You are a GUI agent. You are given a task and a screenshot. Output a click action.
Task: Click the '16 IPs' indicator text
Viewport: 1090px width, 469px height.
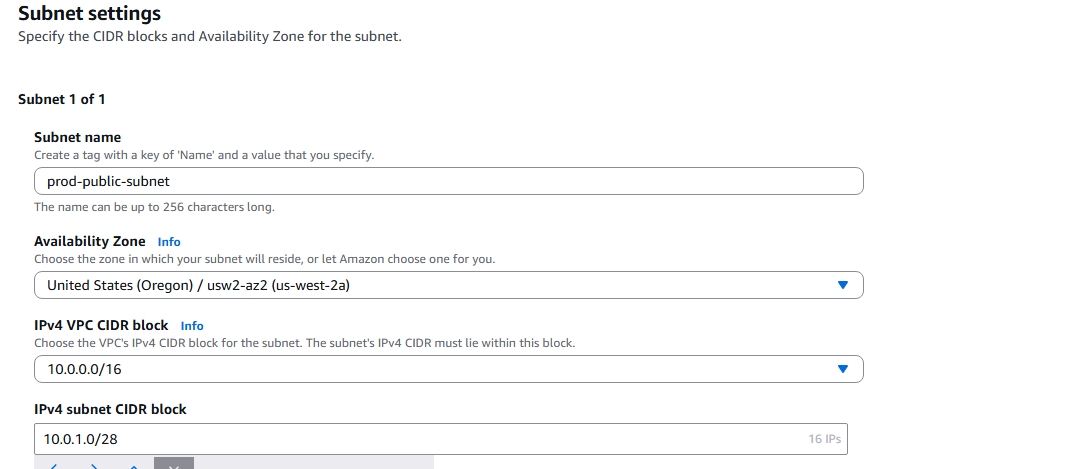pos(824,439)
